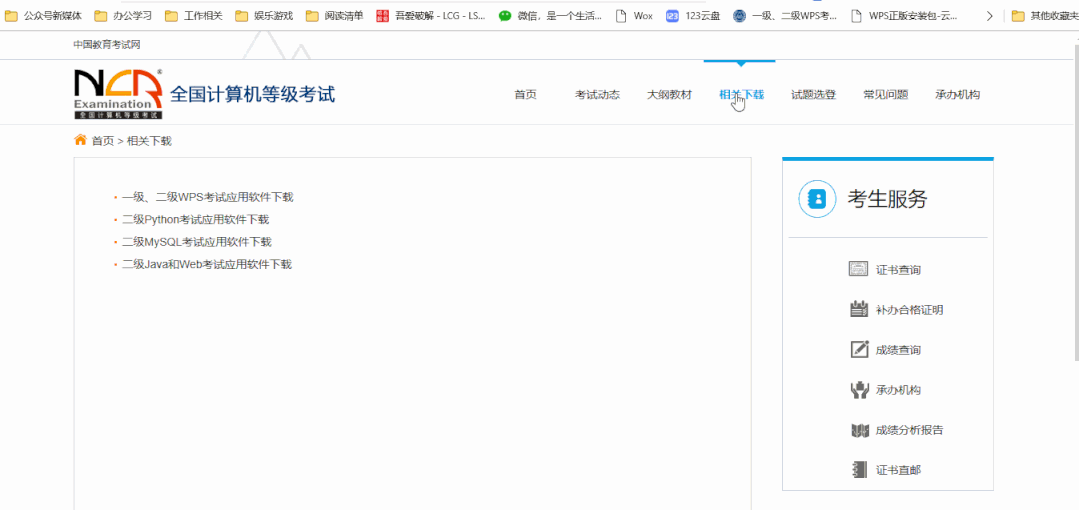Viewport: 1079px width, 510px height.
Task: Click the 考生服务 heading
Action: click(887, 199)
